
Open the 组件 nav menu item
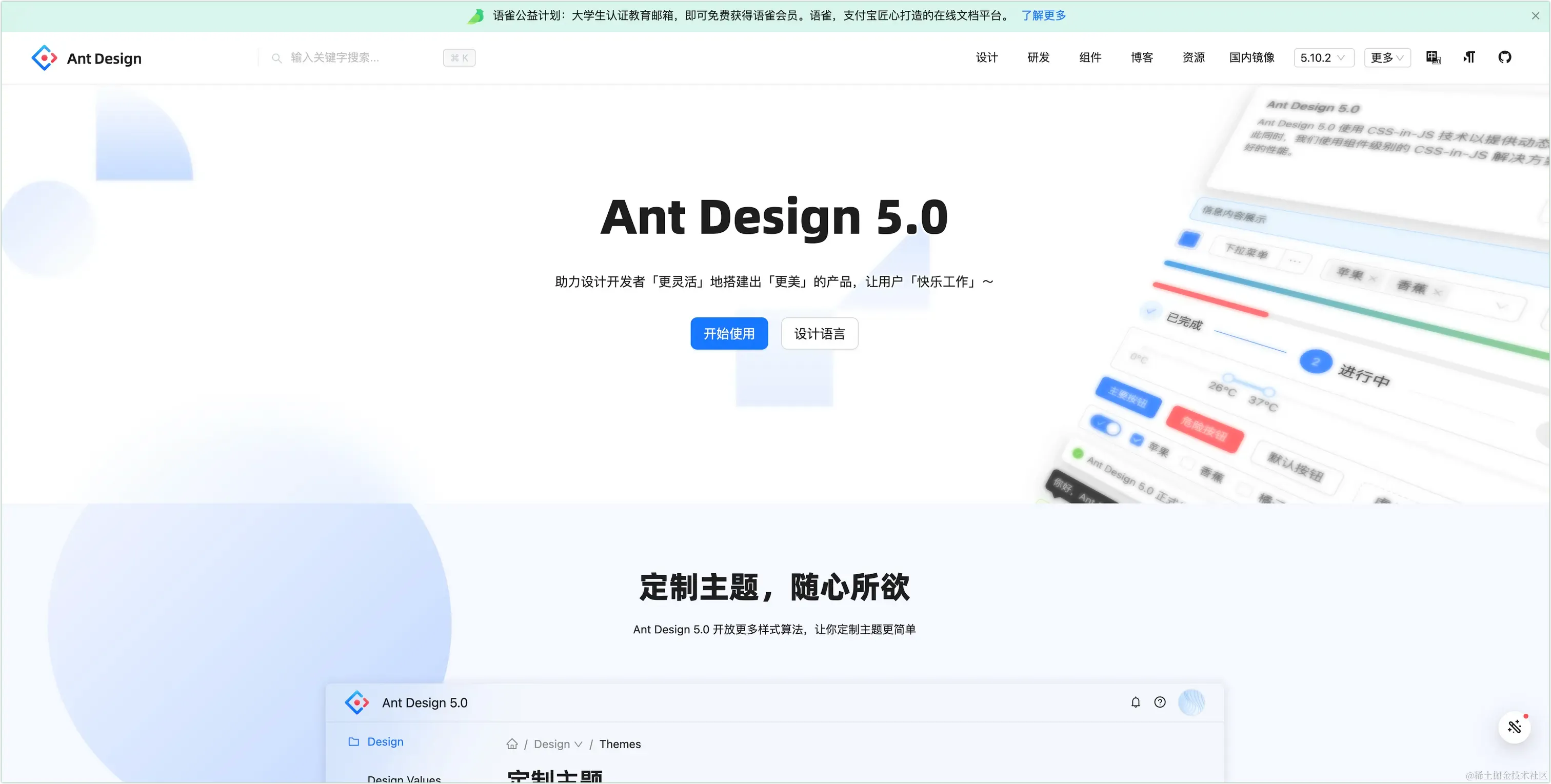point(1090,58)
